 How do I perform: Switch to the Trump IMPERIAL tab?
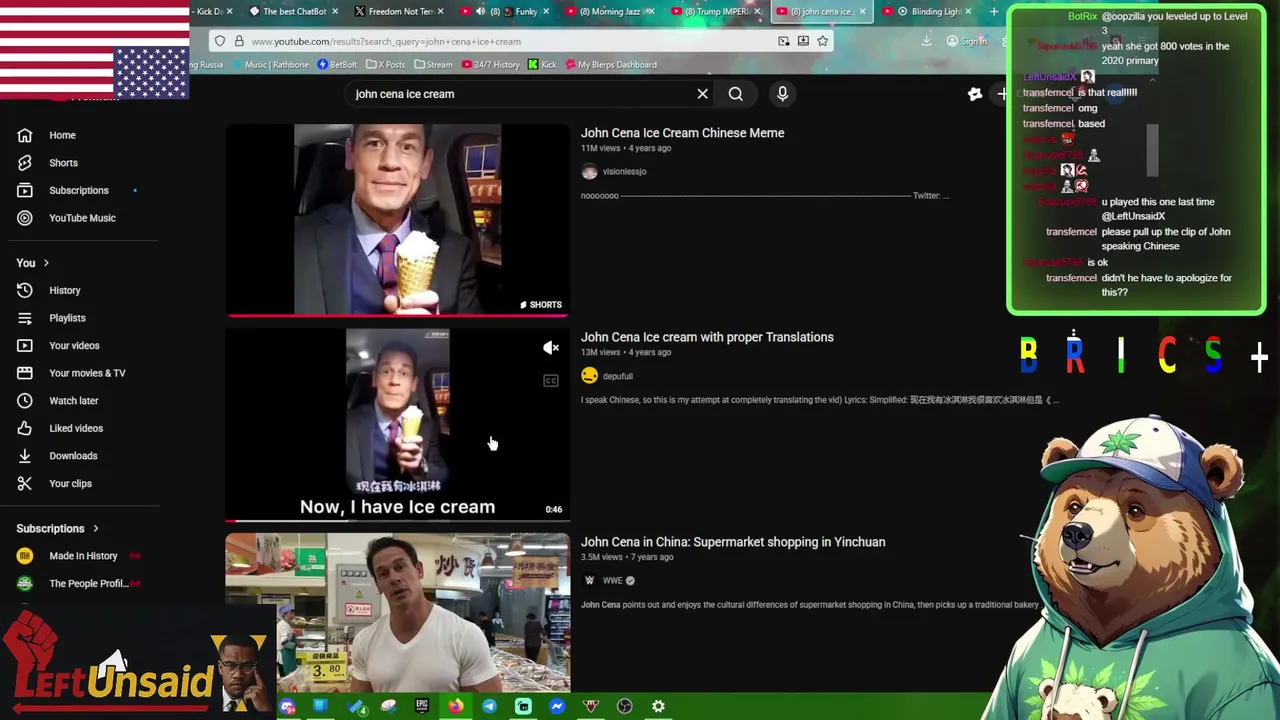coord(716,11)
